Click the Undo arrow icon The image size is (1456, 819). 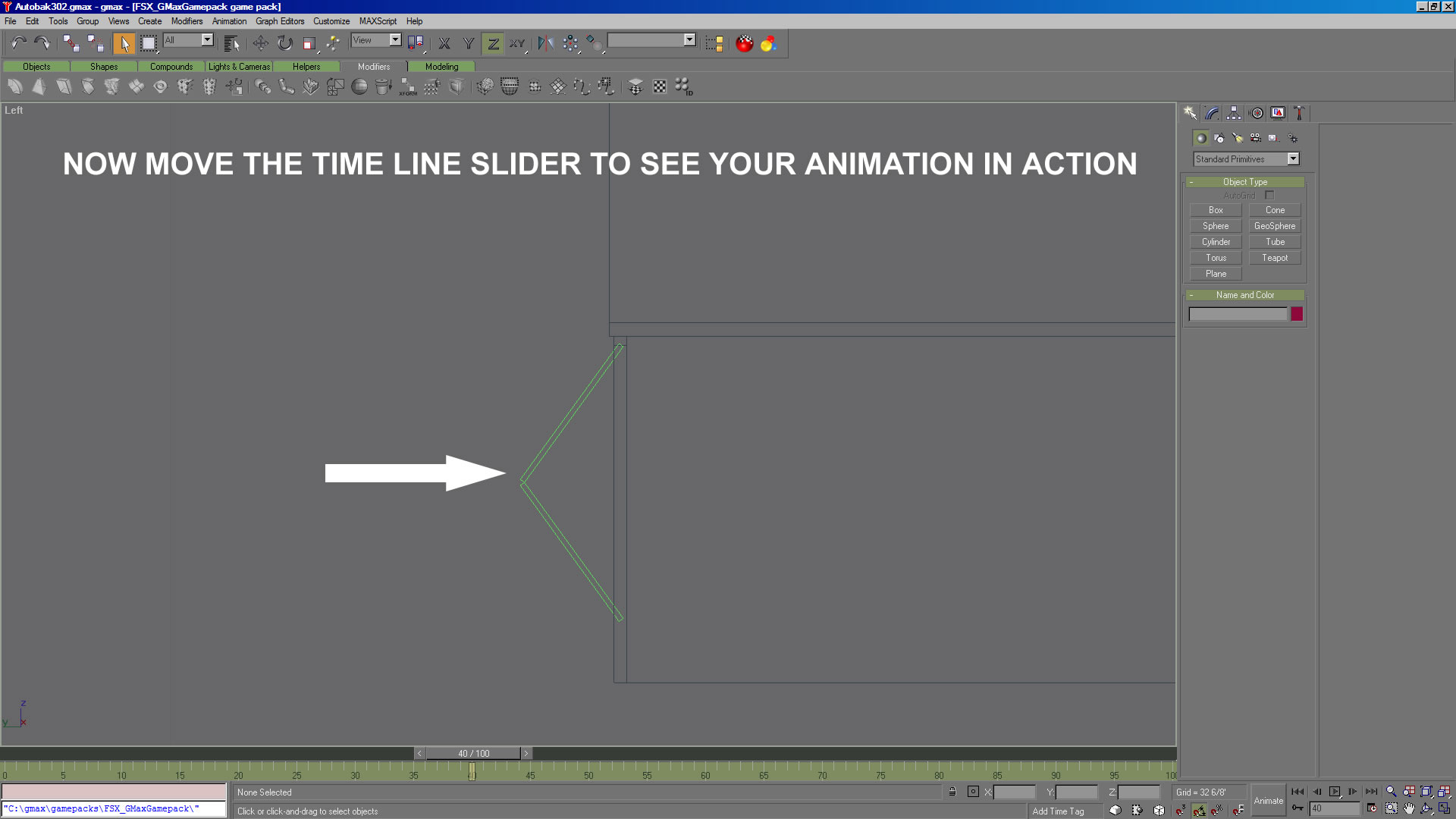click(18, 43)
